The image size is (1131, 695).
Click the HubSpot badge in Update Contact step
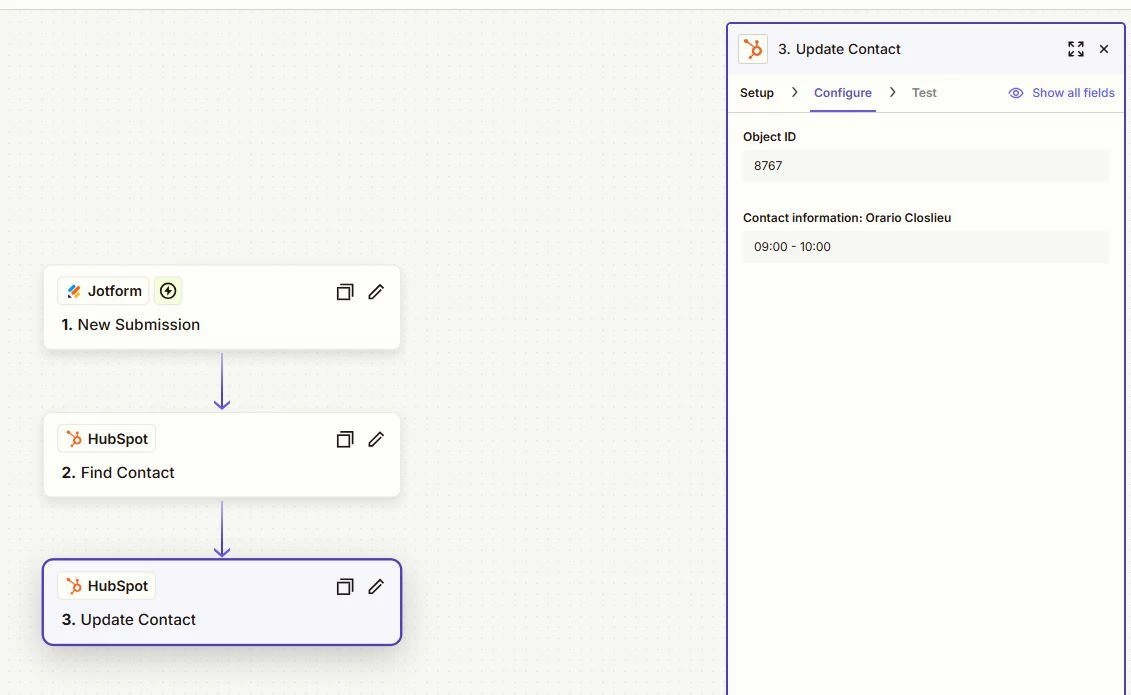pyautogui.click(x=107, y=586)
